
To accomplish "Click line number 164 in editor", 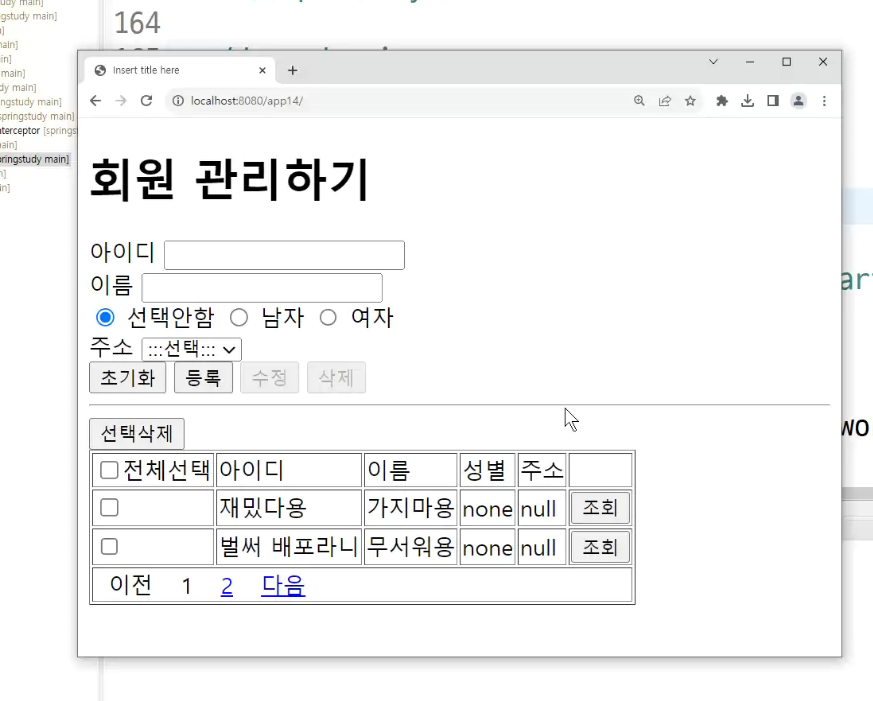I will pos(137,23).
